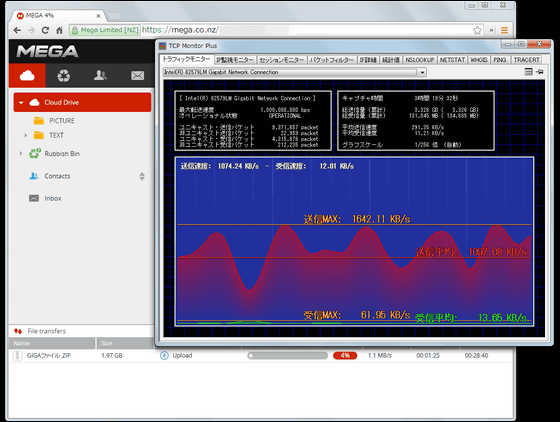Switch to the NETSTAT tab

click(x=452, y=60)
